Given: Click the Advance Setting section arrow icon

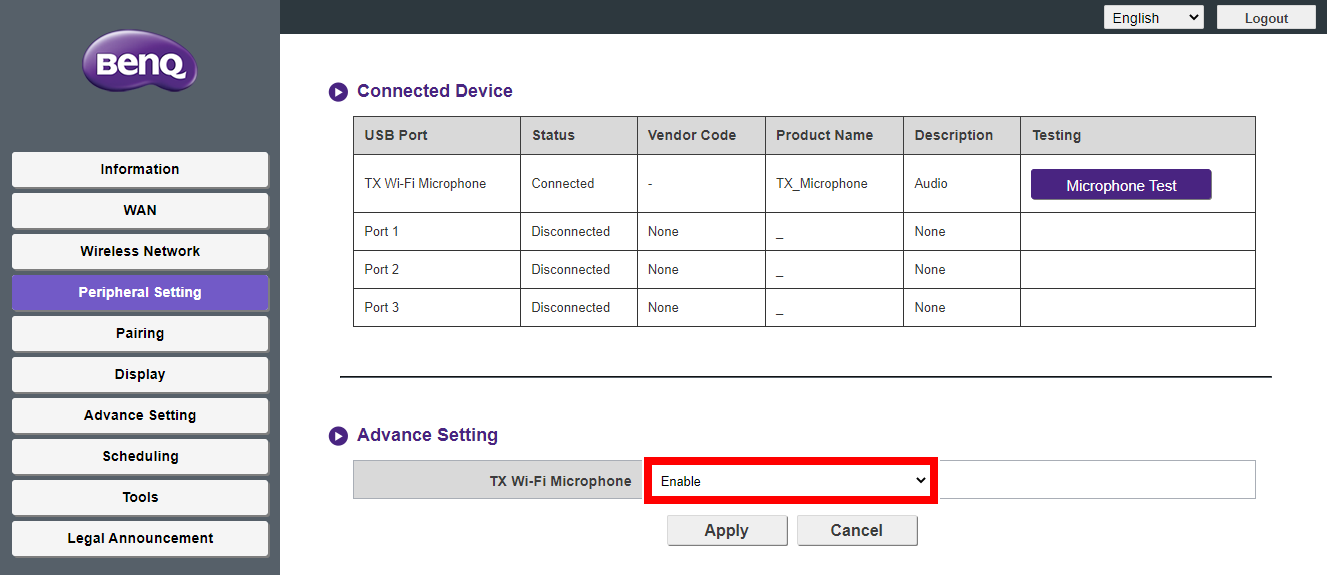Looking at the screenshot, I should pos(338,436).
